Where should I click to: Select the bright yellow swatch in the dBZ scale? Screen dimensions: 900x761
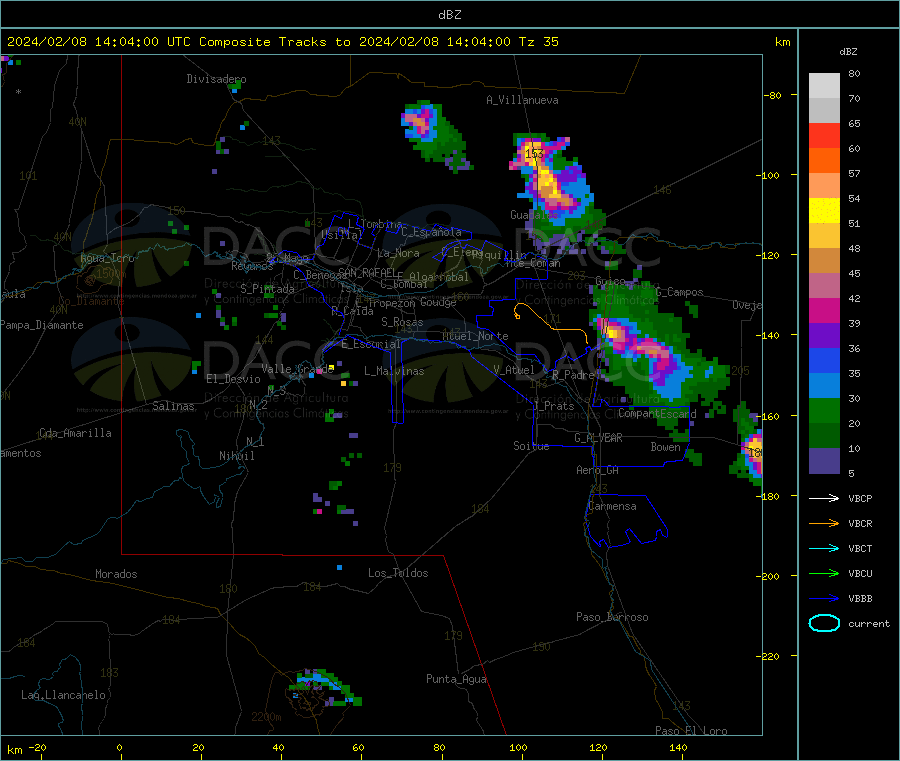point(824,211)
